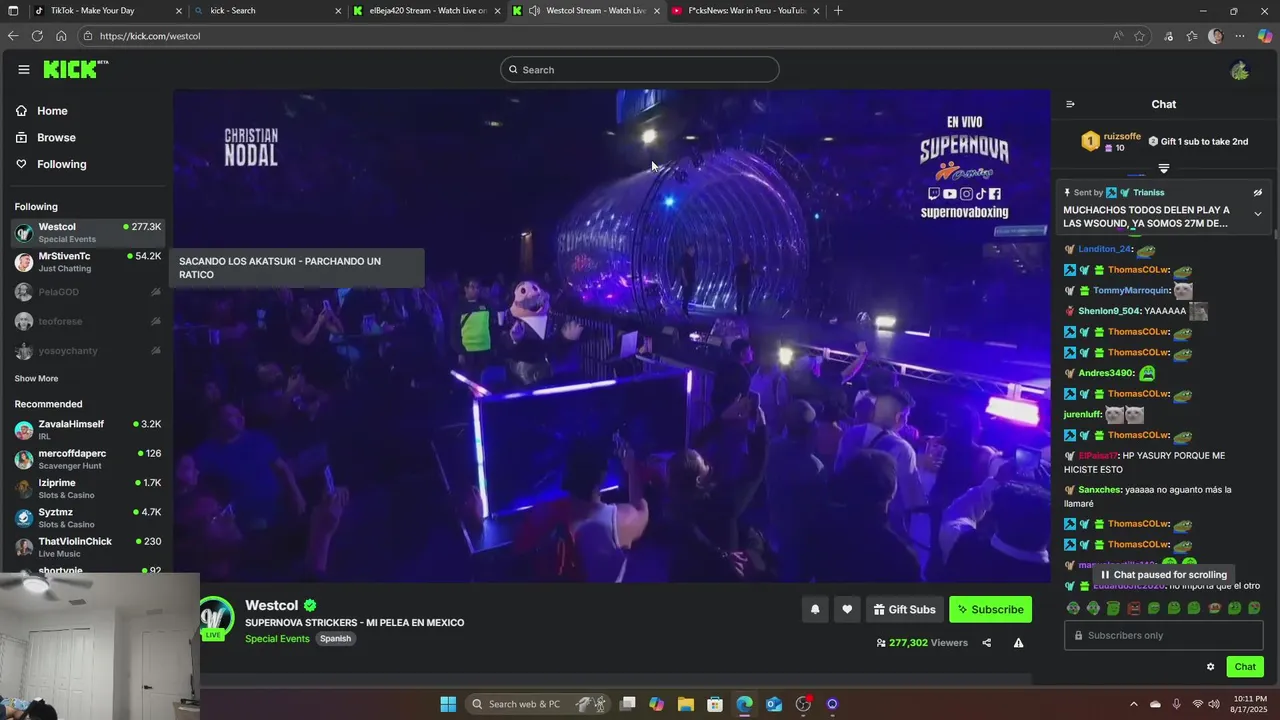
Task: Click the Gift Subs button
Action: point(904,609)
